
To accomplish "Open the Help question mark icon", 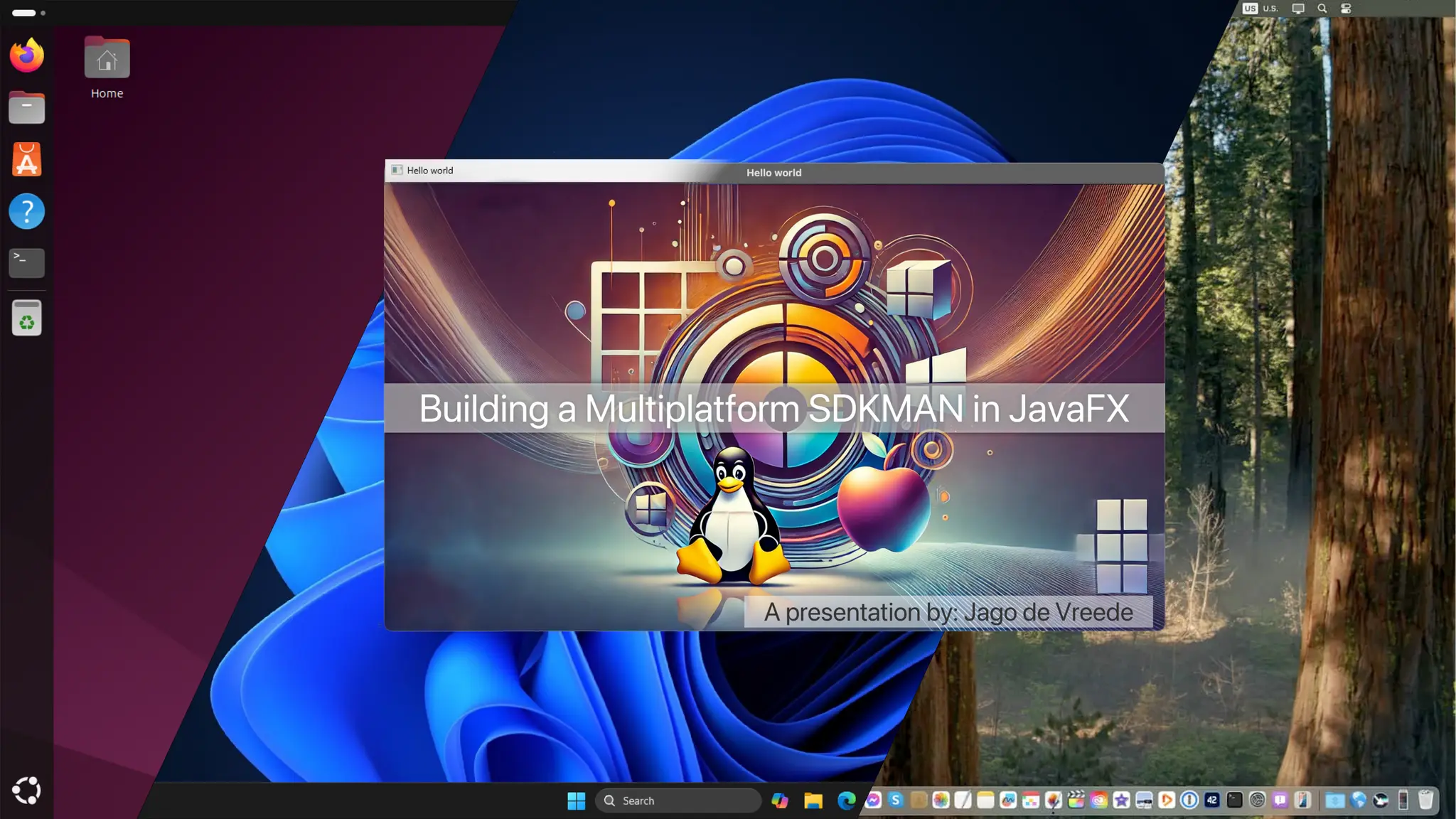I will pos(27,211).
